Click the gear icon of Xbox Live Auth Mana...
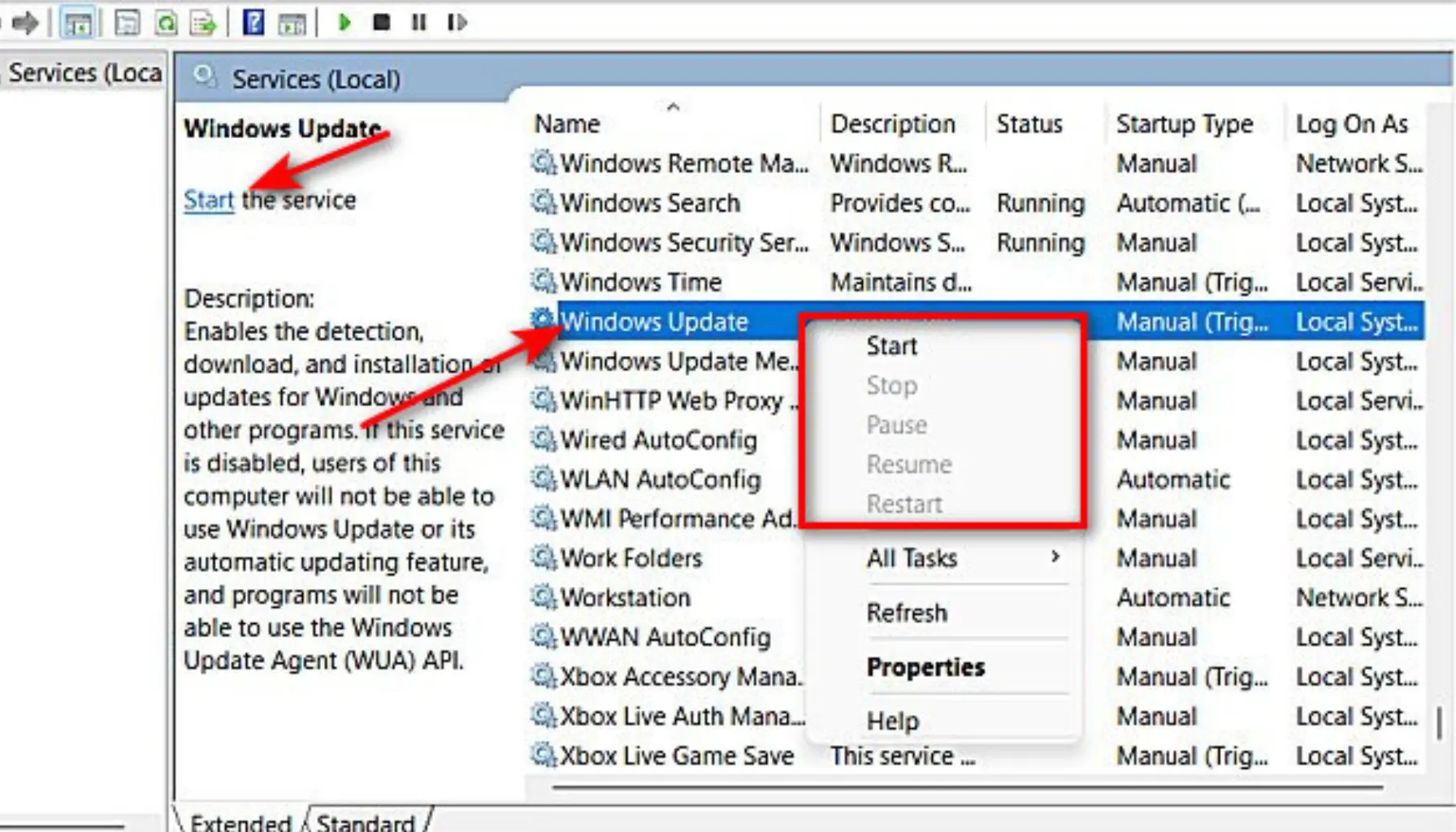 tap(544, 715)
